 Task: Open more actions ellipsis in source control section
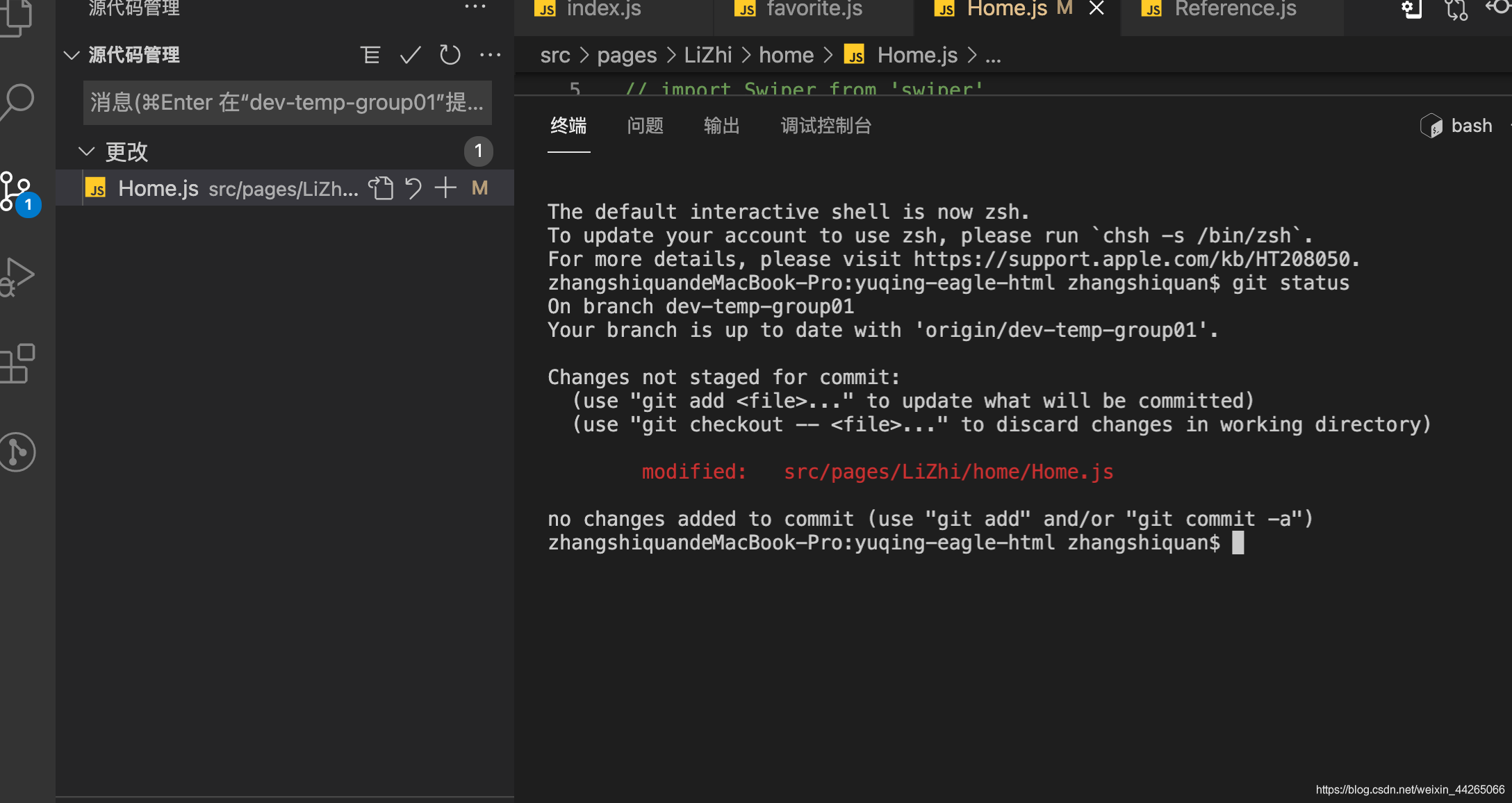pyautogui.click(x=491, y=55)
